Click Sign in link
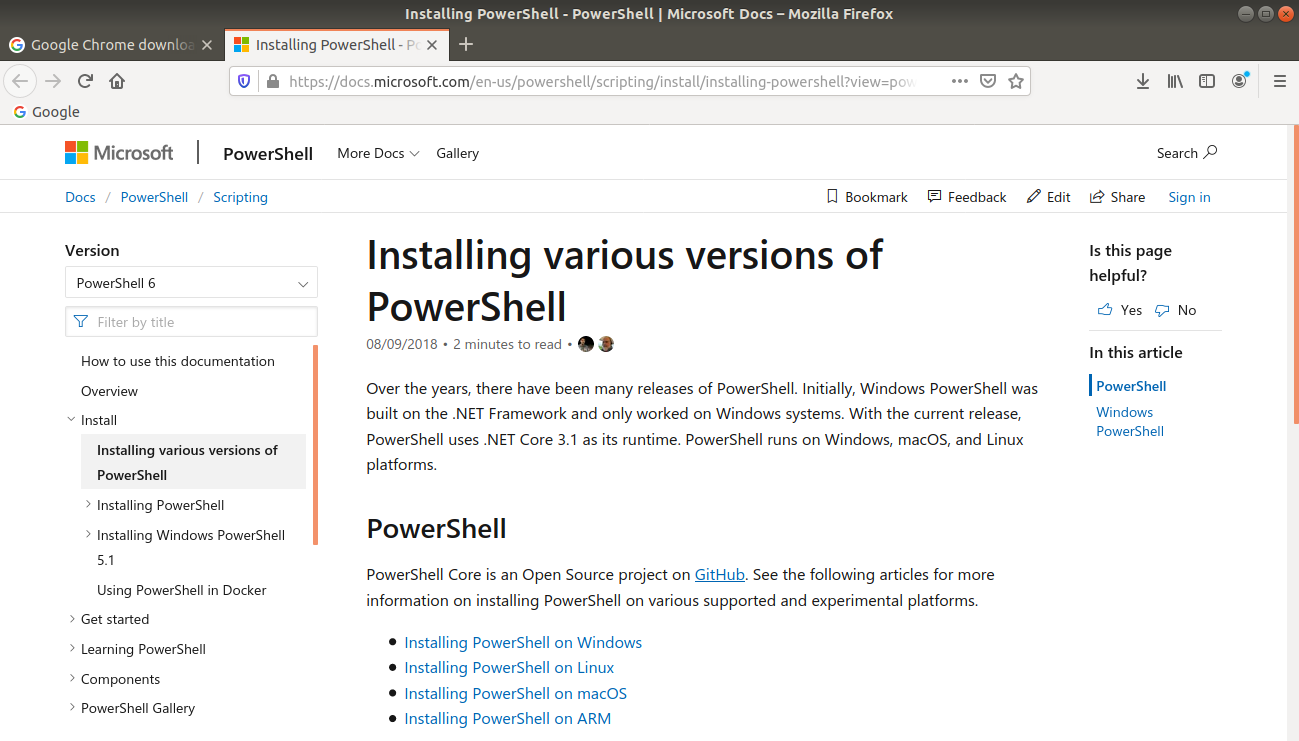The image size is (1299, 741). 1189,197
